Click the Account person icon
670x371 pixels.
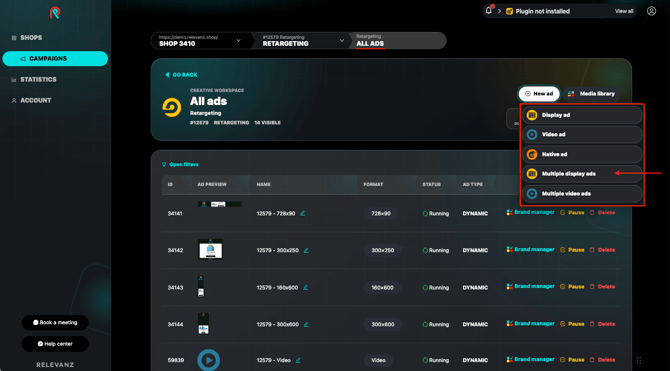14,101
